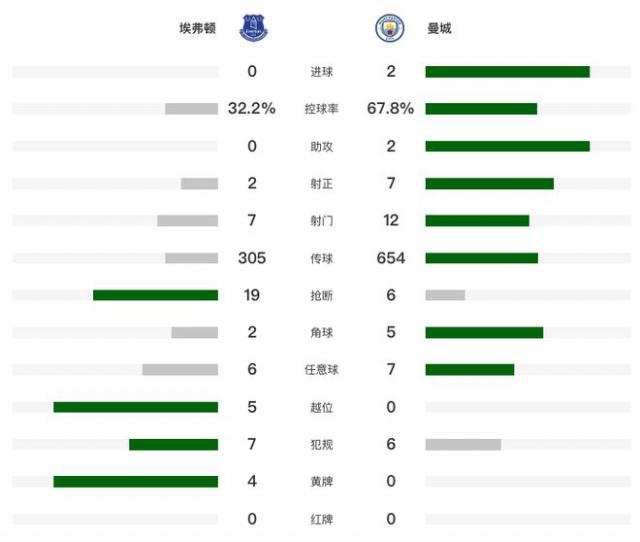Click the Everton club crest icon
Viewport: 640px width, 542px height.
[254, 28]
